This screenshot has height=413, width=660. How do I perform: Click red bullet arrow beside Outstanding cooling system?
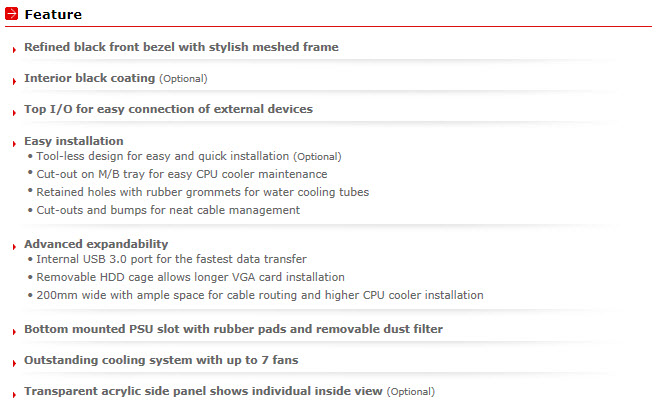14,363
